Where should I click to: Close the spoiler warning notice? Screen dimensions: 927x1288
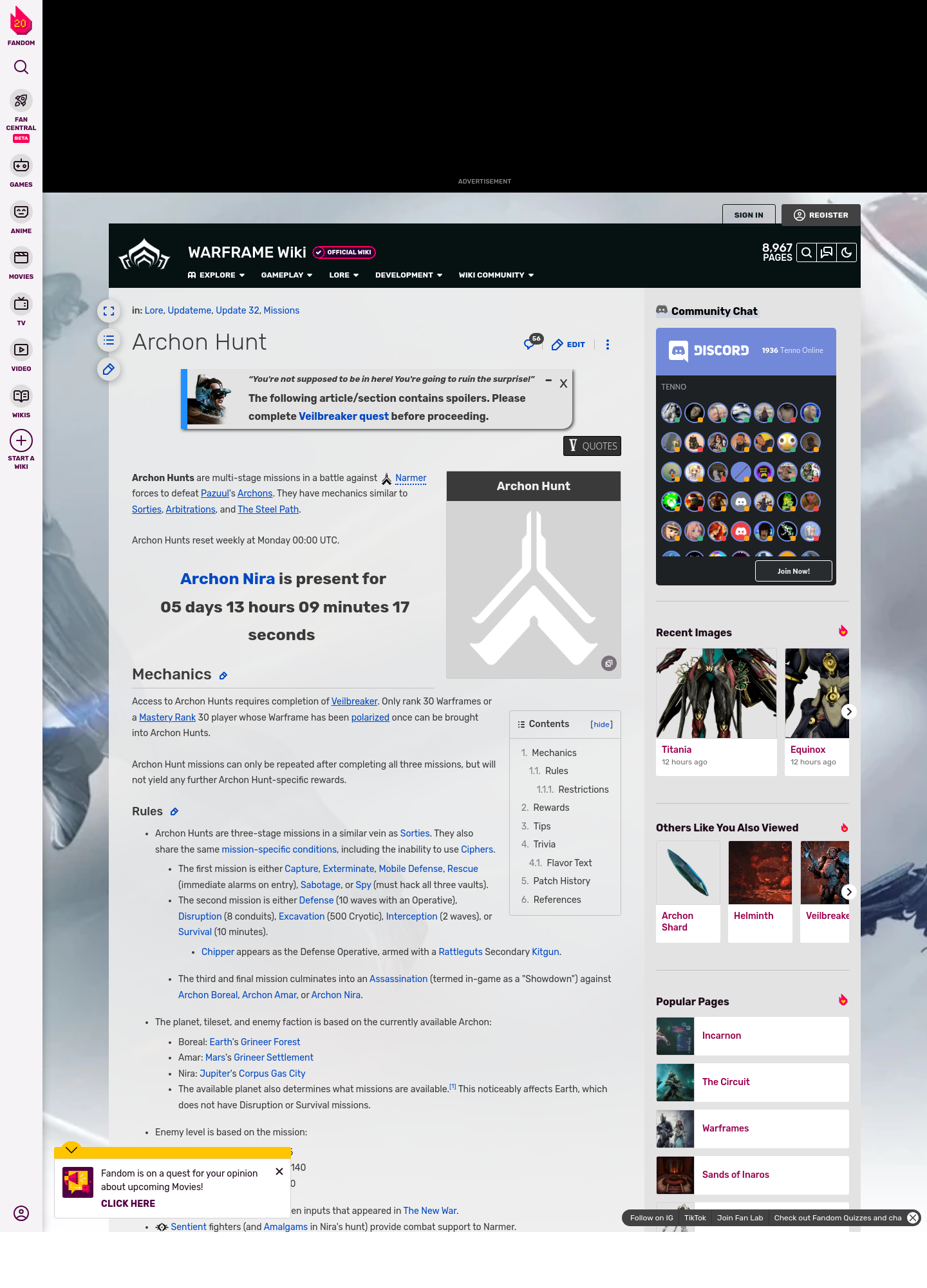pyautogui.click(x=563, y=384)
